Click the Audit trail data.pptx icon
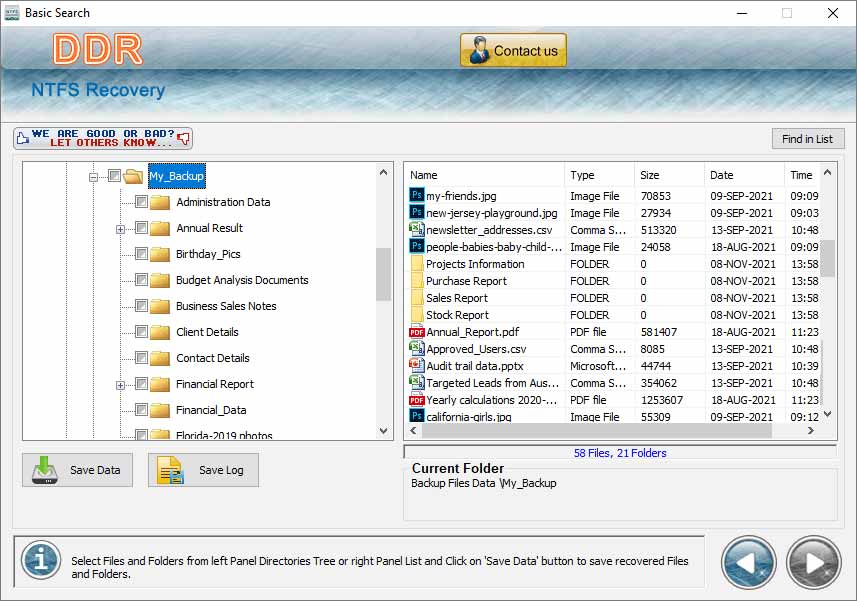Screen dimensions: 857x601 click(416, 365)
